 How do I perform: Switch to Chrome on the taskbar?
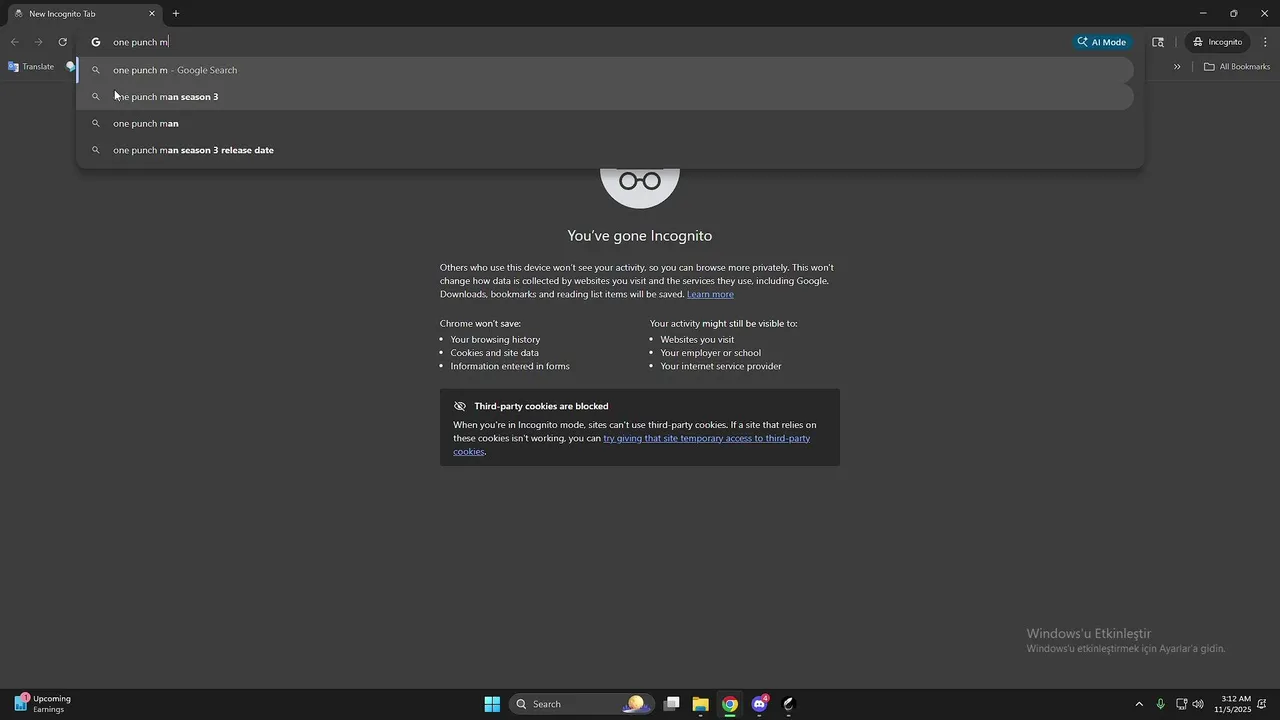(x=730, y=704)
